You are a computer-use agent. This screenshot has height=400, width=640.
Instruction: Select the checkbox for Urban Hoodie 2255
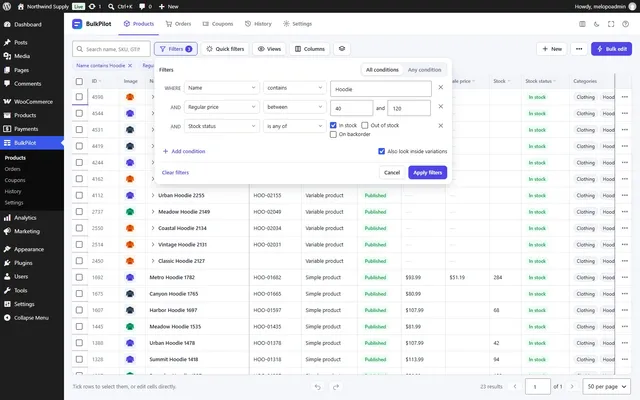[79, 196]
